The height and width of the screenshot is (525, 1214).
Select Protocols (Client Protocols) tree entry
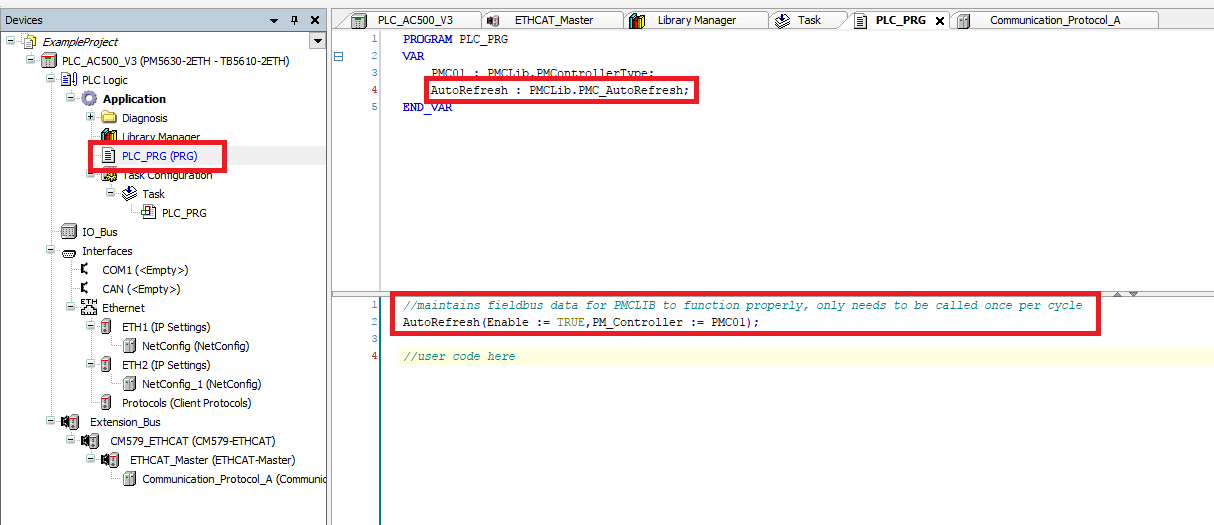(x=186, y=403)
